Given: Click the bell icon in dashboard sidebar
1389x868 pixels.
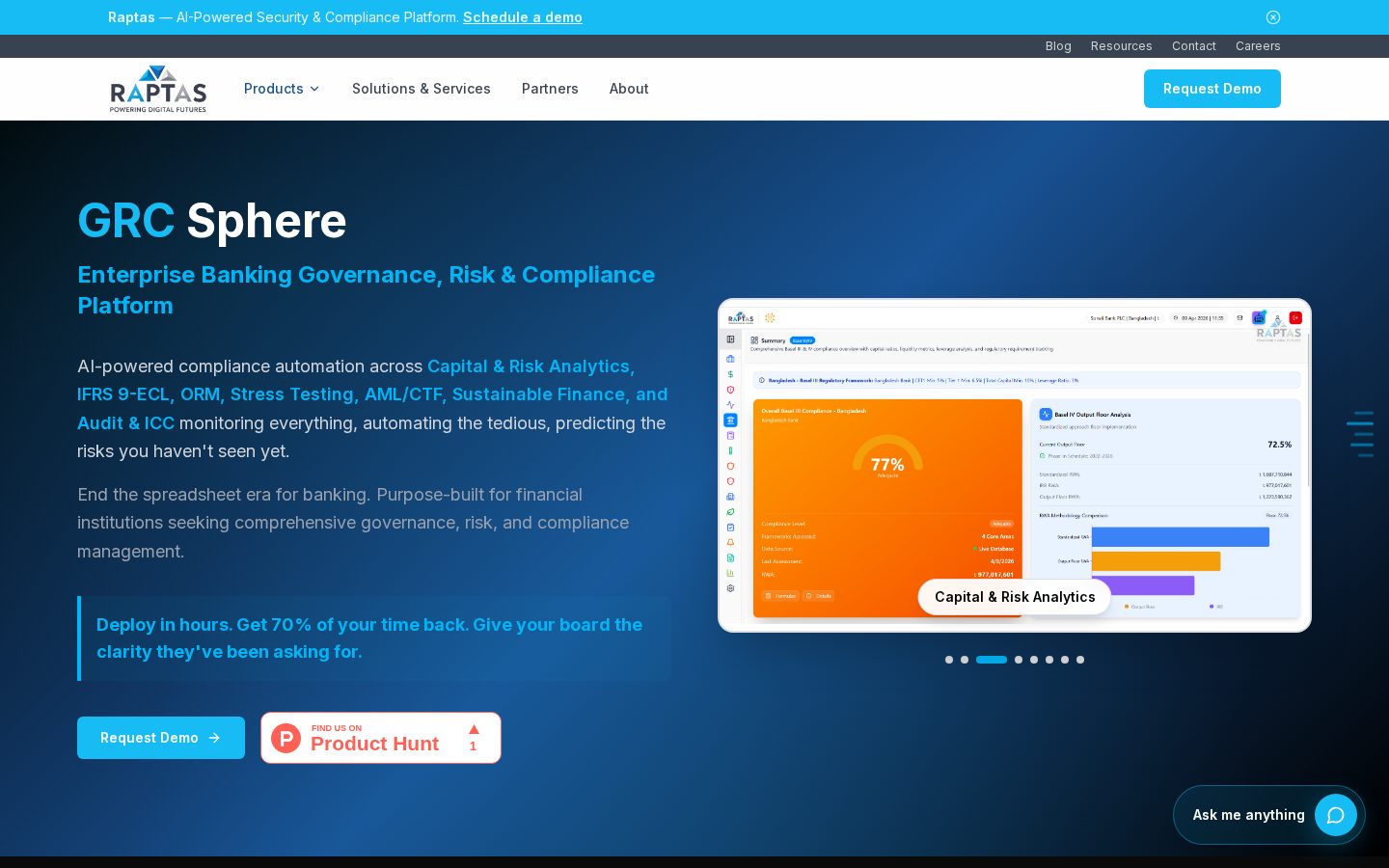Looking at the screenshot, I should pos(730,543).
